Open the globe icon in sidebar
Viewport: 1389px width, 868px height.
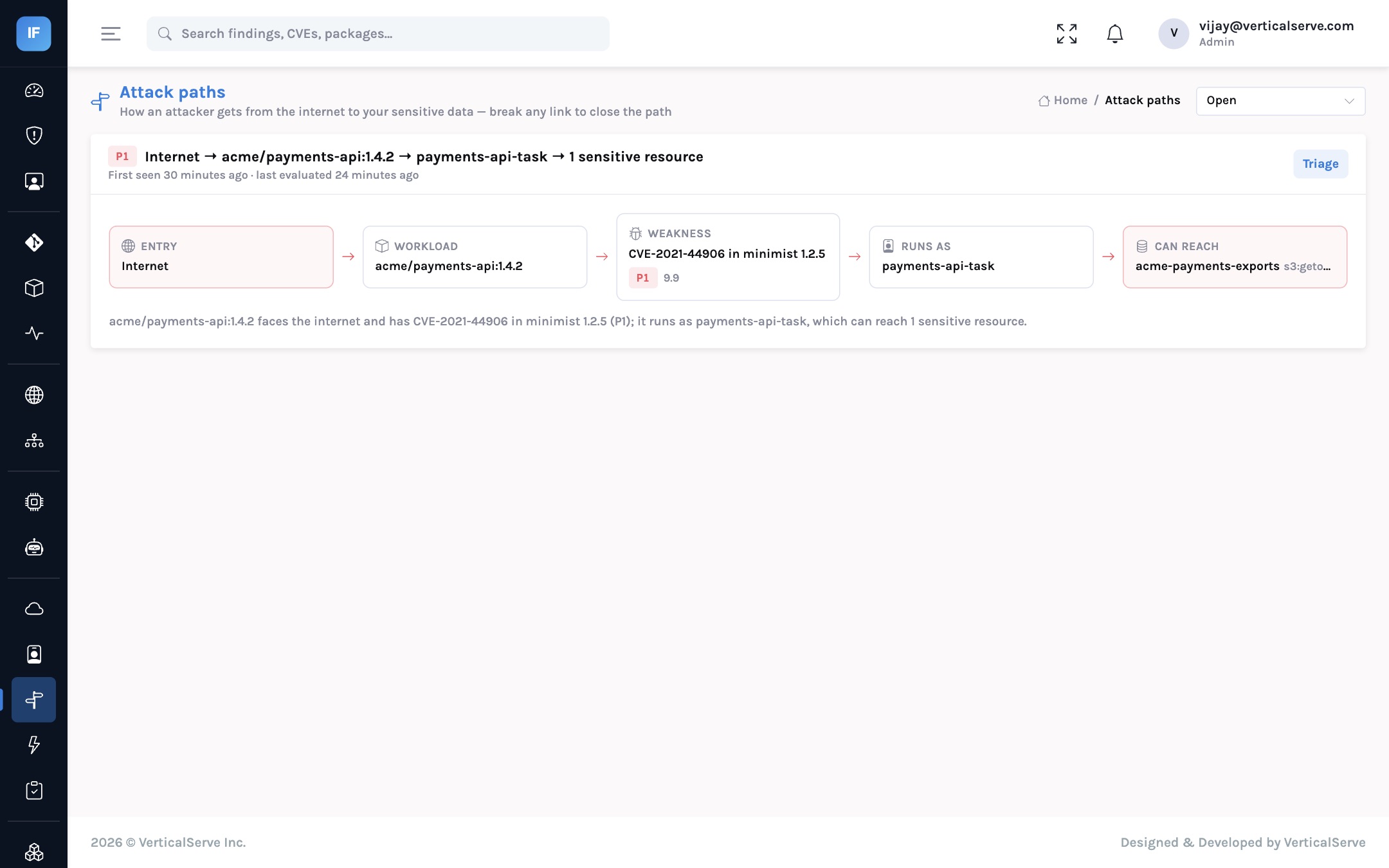tap(34, 395)
